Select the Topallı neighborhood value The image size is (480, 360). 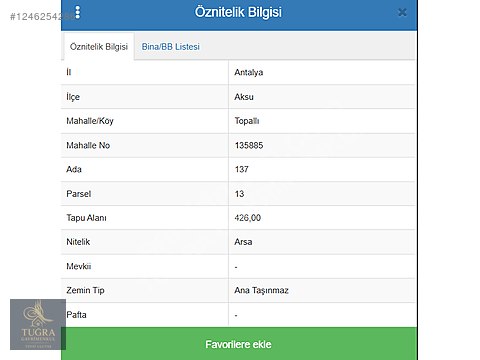(x=247, y=121)
